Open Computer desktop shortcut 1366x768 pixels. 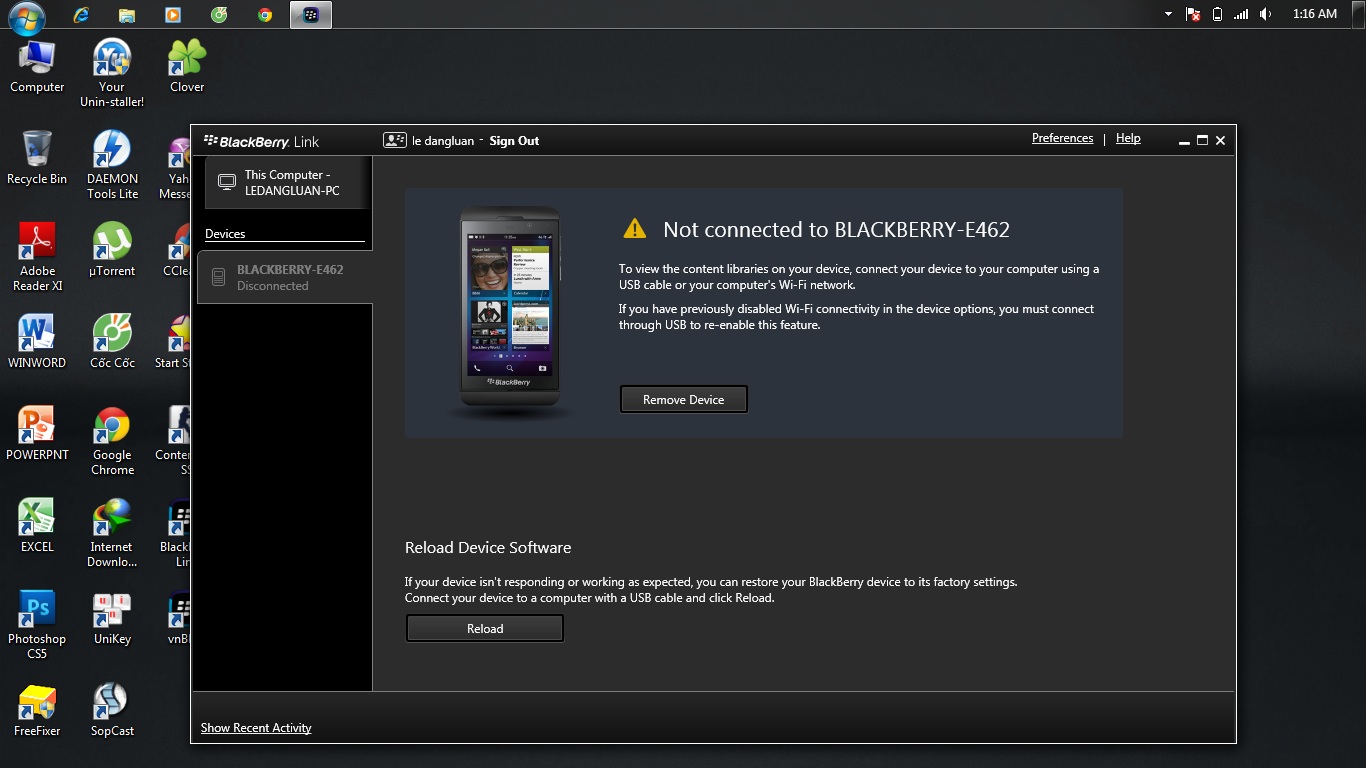click(37, 66)
